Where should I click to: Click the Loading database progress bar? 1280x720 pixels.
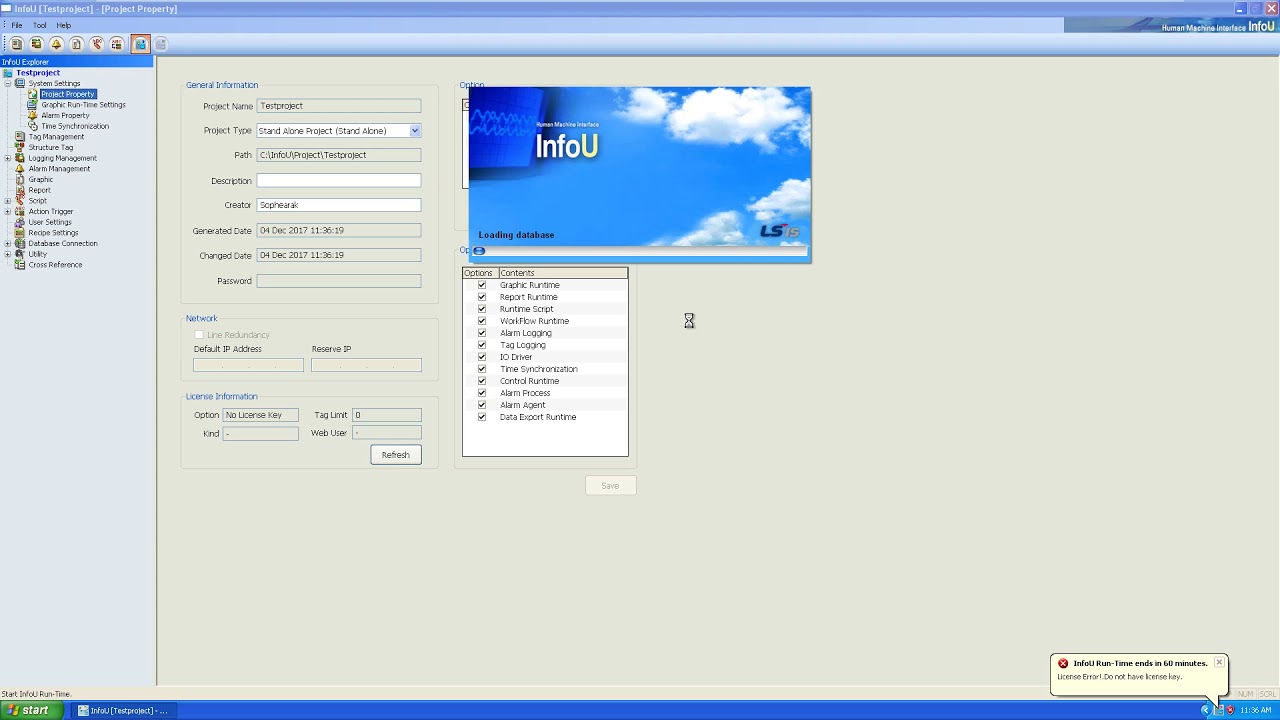[640, 251]
